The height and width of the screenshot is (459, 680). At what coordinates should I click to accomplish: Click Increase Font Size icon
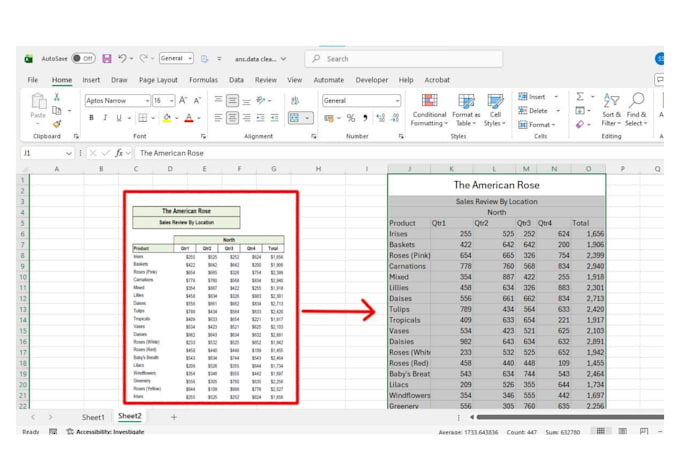pos(183,101)
